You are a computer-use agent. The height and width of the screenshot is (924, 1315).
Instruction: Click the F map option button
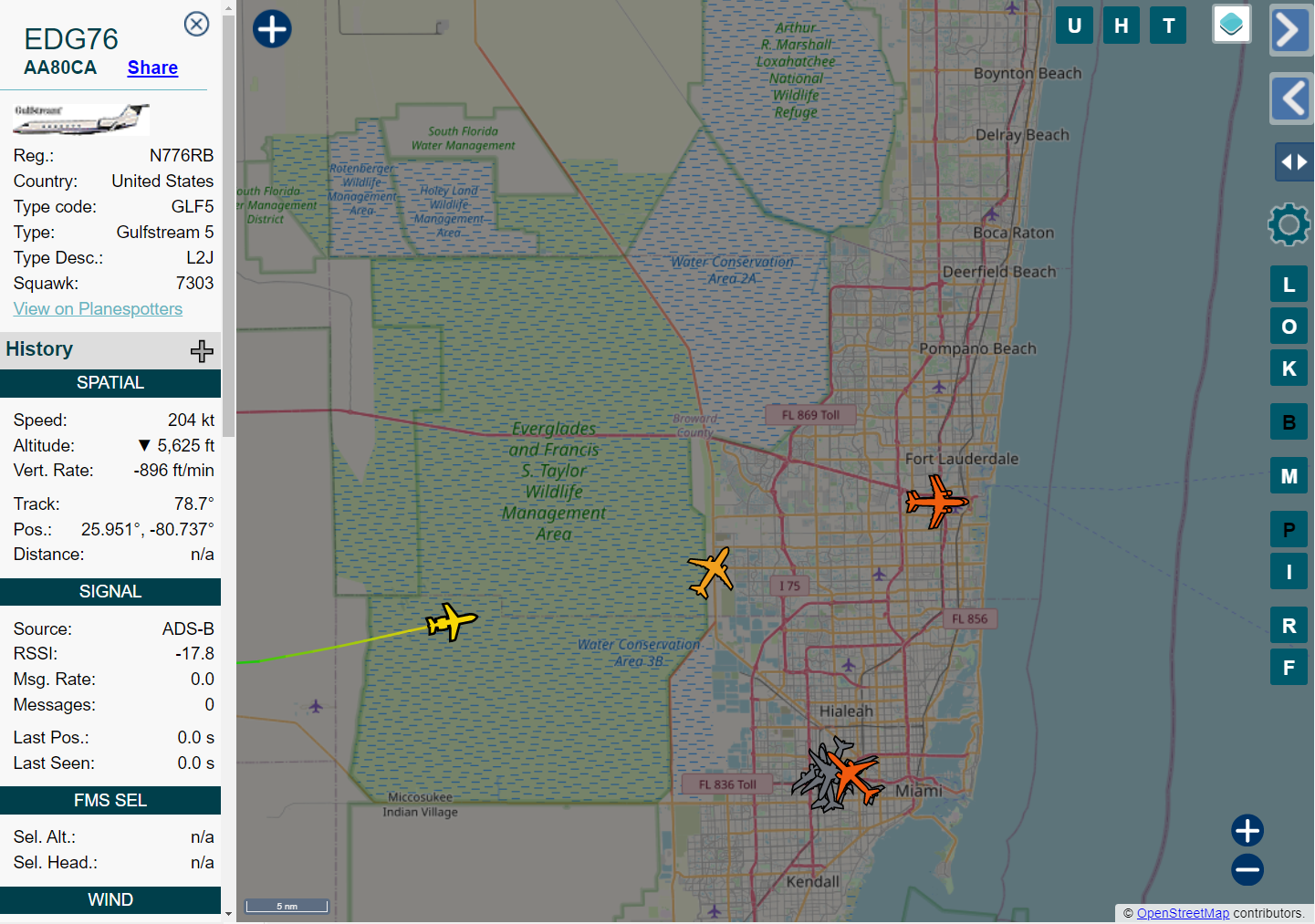(1289, 668)
